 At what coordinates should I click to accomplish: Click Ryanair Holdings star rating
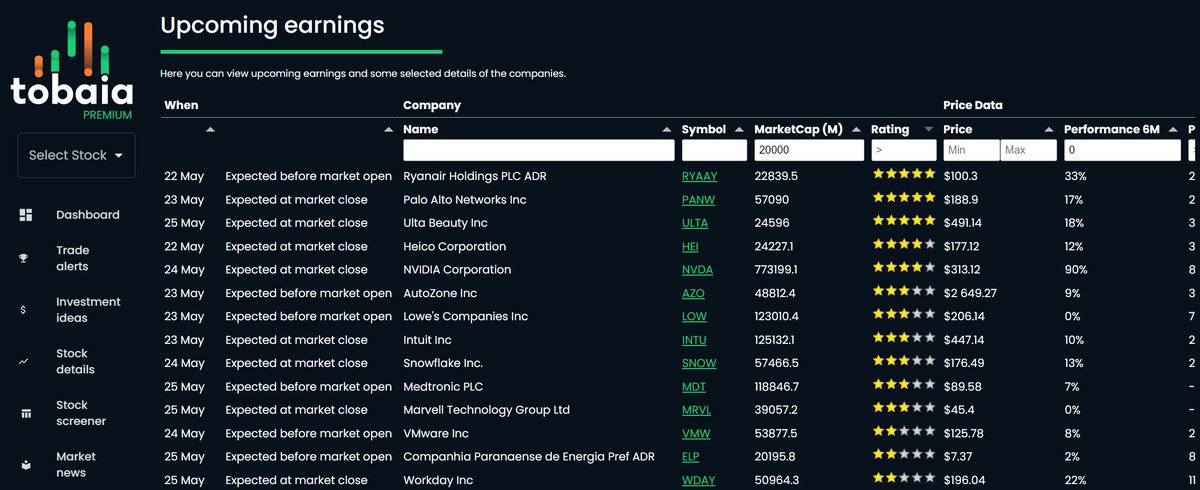(x=904, y=174)
